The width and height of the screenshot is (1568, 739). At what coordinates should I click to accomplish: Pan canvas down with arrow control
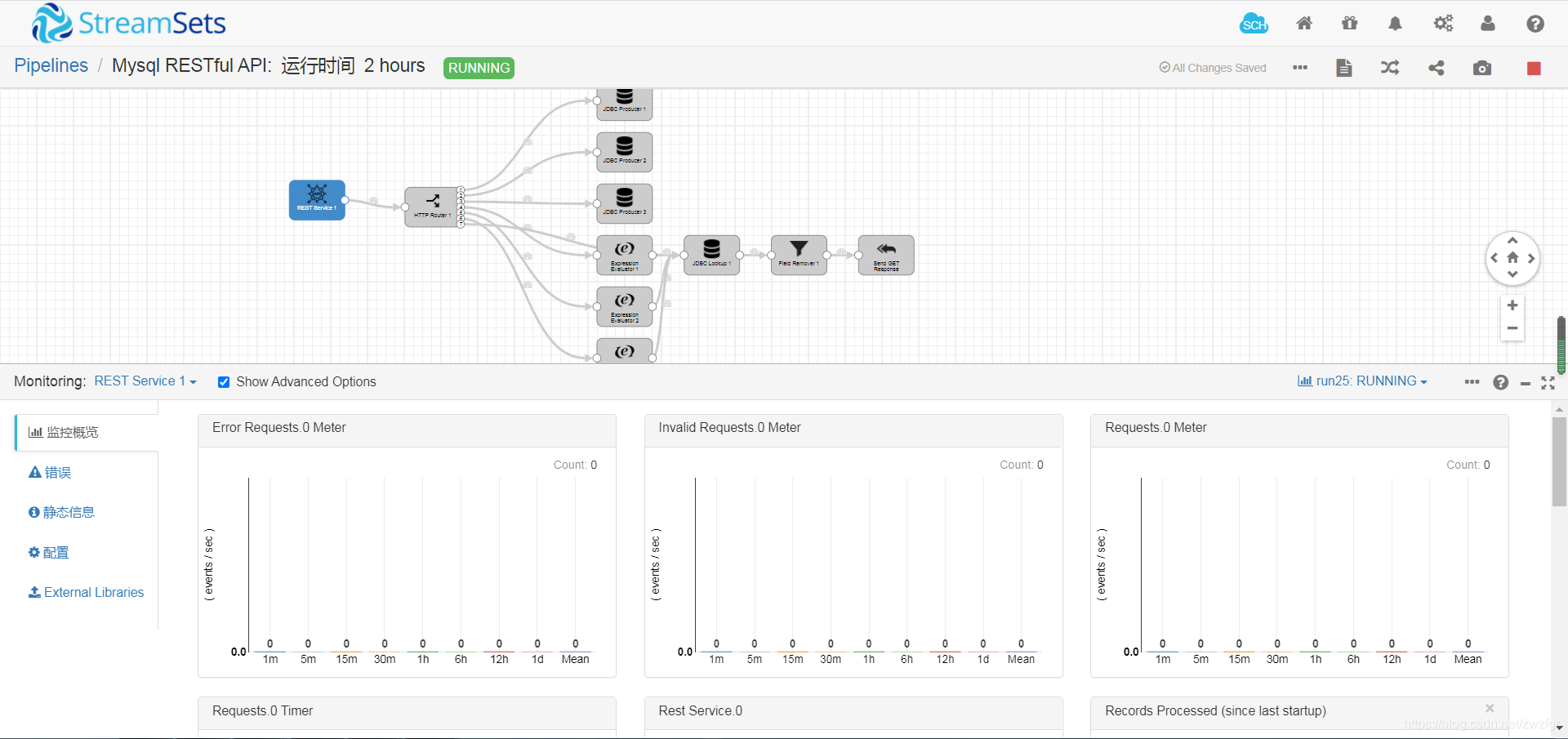click(1512, 274)
